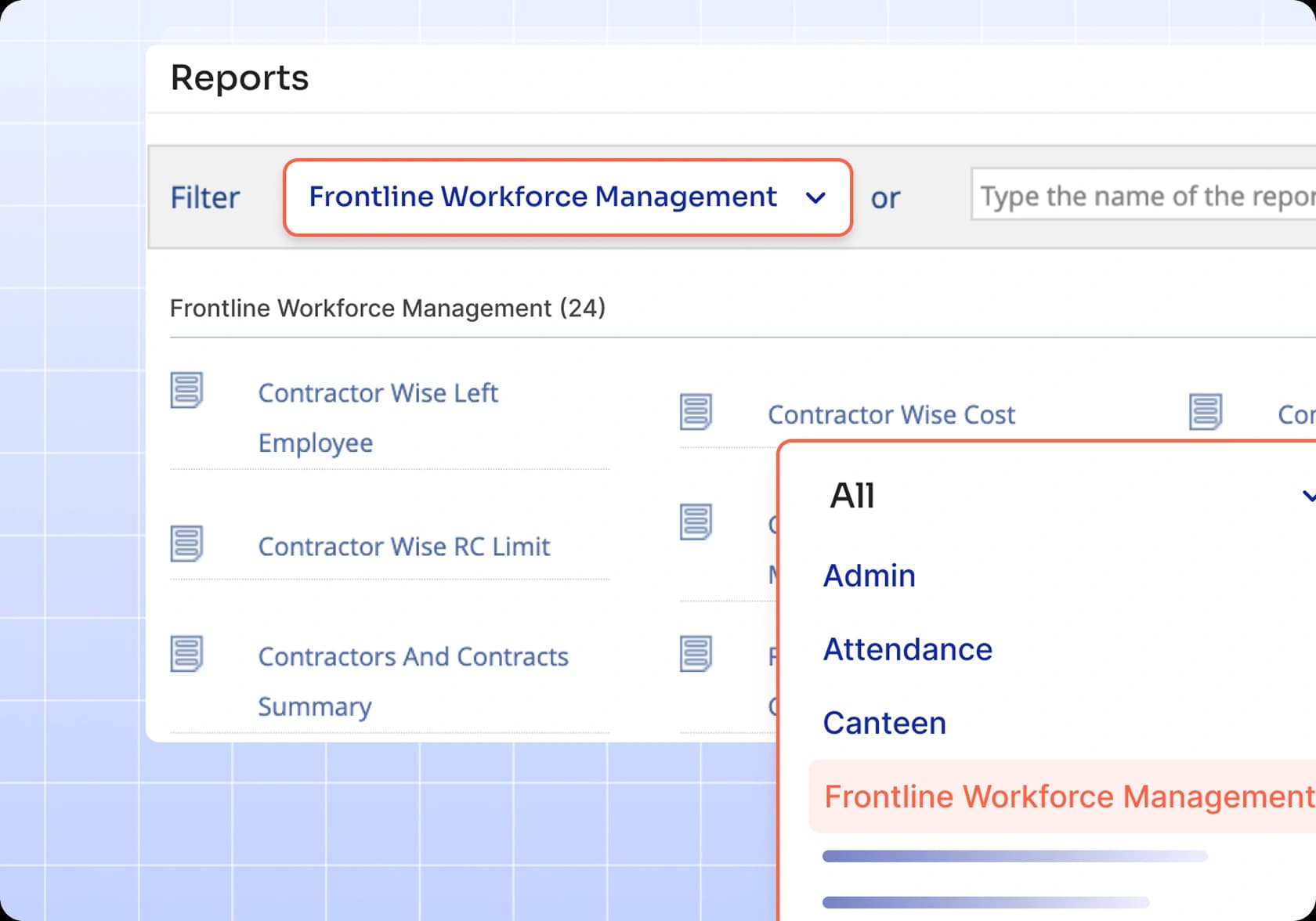The image size is (1316, 921).
Task: Click the Contractor Wise Cost report icon
Action: click(697, 411)
